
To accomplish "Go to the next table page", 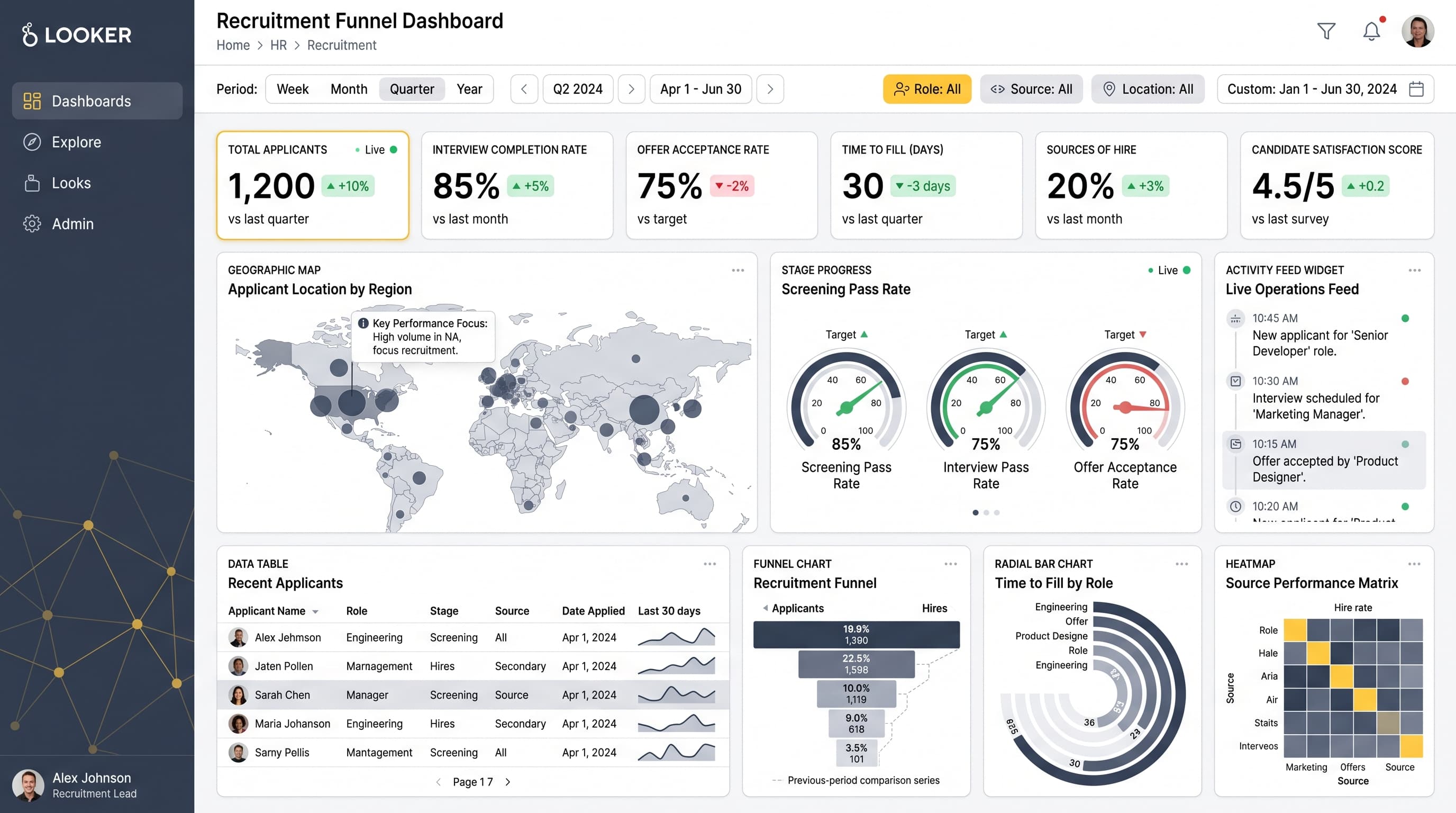I will tap(507, 782).
